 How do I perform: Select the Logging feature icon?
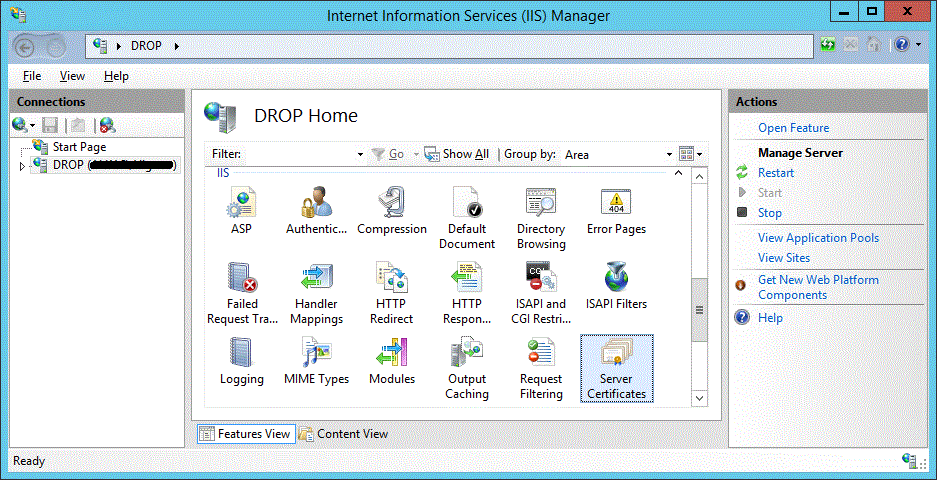[x=242, y=354]
